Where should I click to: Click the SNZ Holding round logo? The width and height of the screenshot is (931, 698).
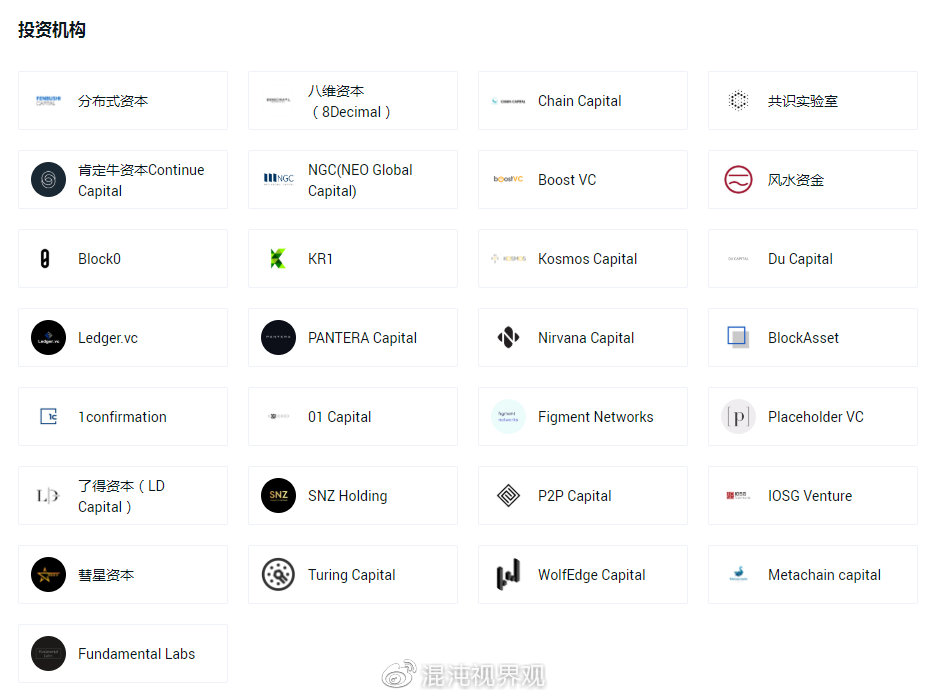278,496
